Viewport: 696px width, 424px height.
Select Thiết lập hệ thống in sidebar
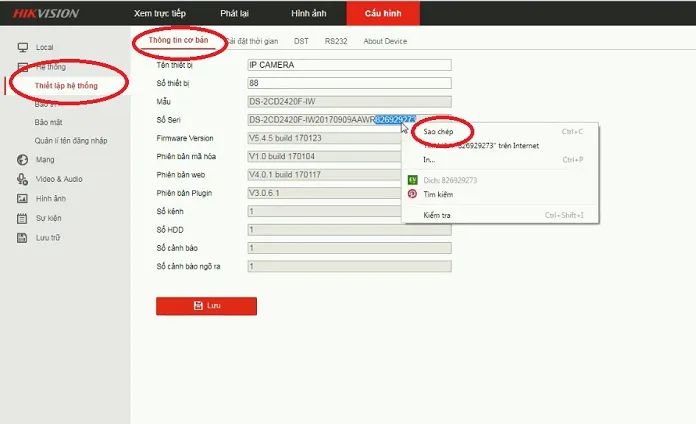coord(66,85)
